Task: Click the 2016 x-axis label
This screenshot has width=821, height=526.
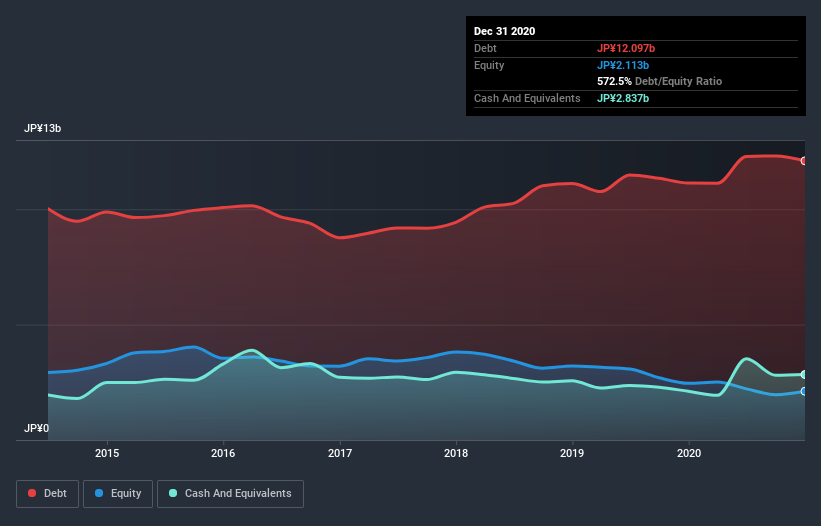Action: (x=223, y=453)
